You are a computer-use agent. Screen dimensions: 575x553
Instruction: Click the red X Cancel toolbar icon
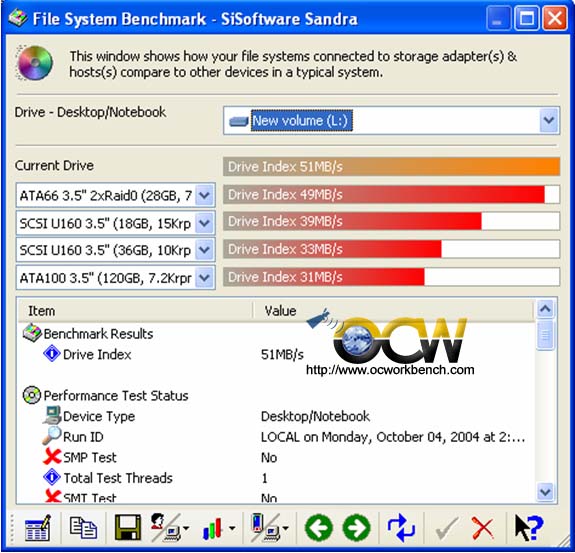point(483,528)
